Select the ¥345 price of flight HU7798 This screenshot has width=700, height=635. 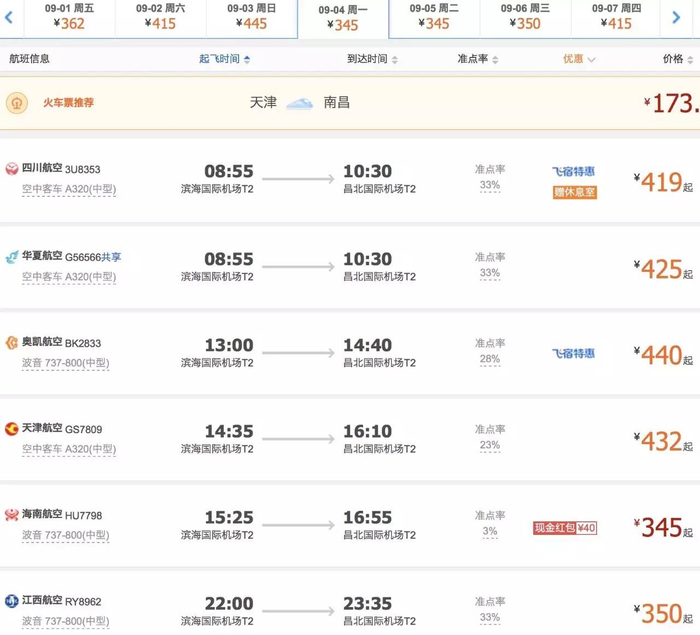(662, 527)
